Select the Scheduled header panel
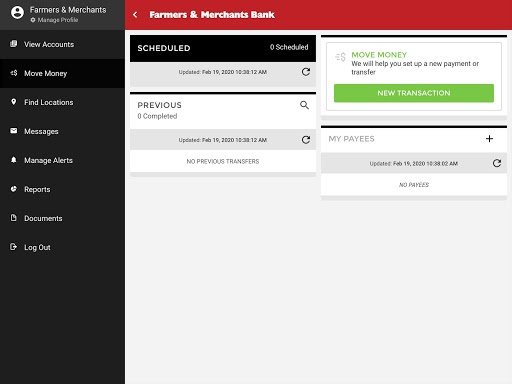Image resolution: width=512 pixels, height=384 pixels. pyautogui.click(x=223, y=48)
